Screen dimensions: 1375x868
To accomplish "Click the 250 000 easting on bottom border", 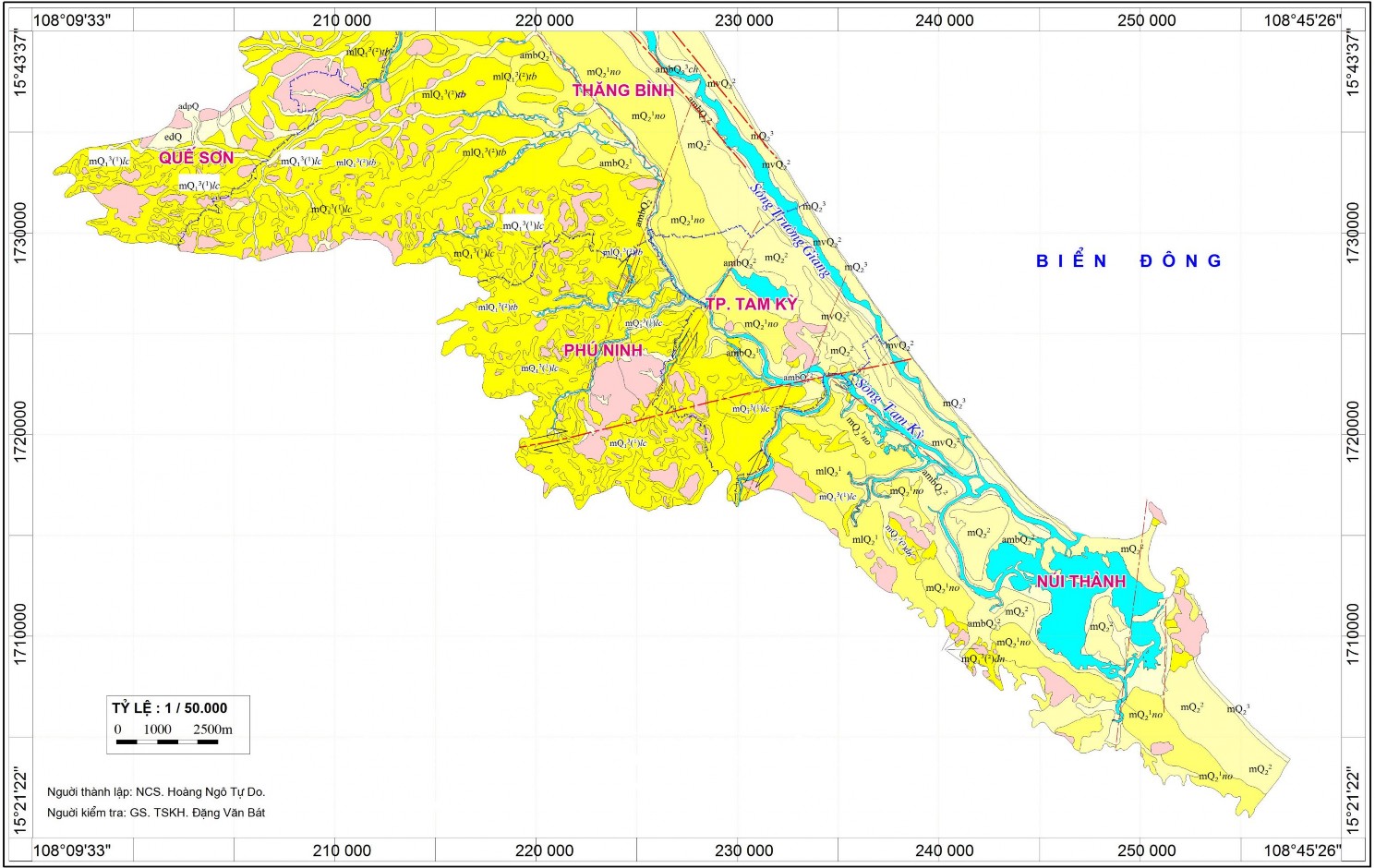I will (1146, 850).
